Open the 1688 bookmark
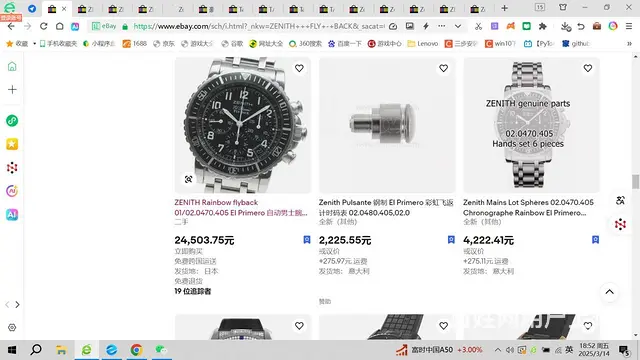This screenshot has height=360, width=640. [135, 44]
